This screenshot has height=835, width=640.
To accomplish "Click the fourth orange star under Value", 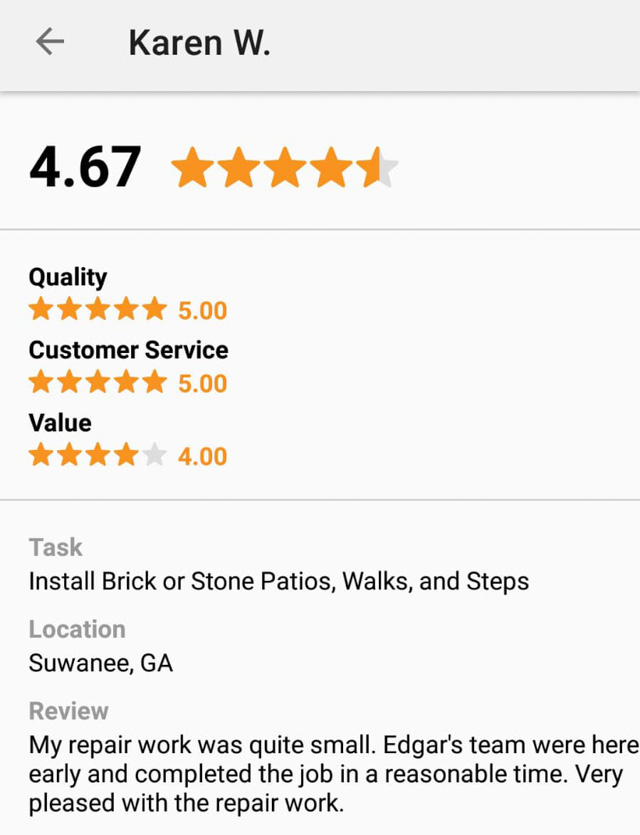I will tap(126, 455).
